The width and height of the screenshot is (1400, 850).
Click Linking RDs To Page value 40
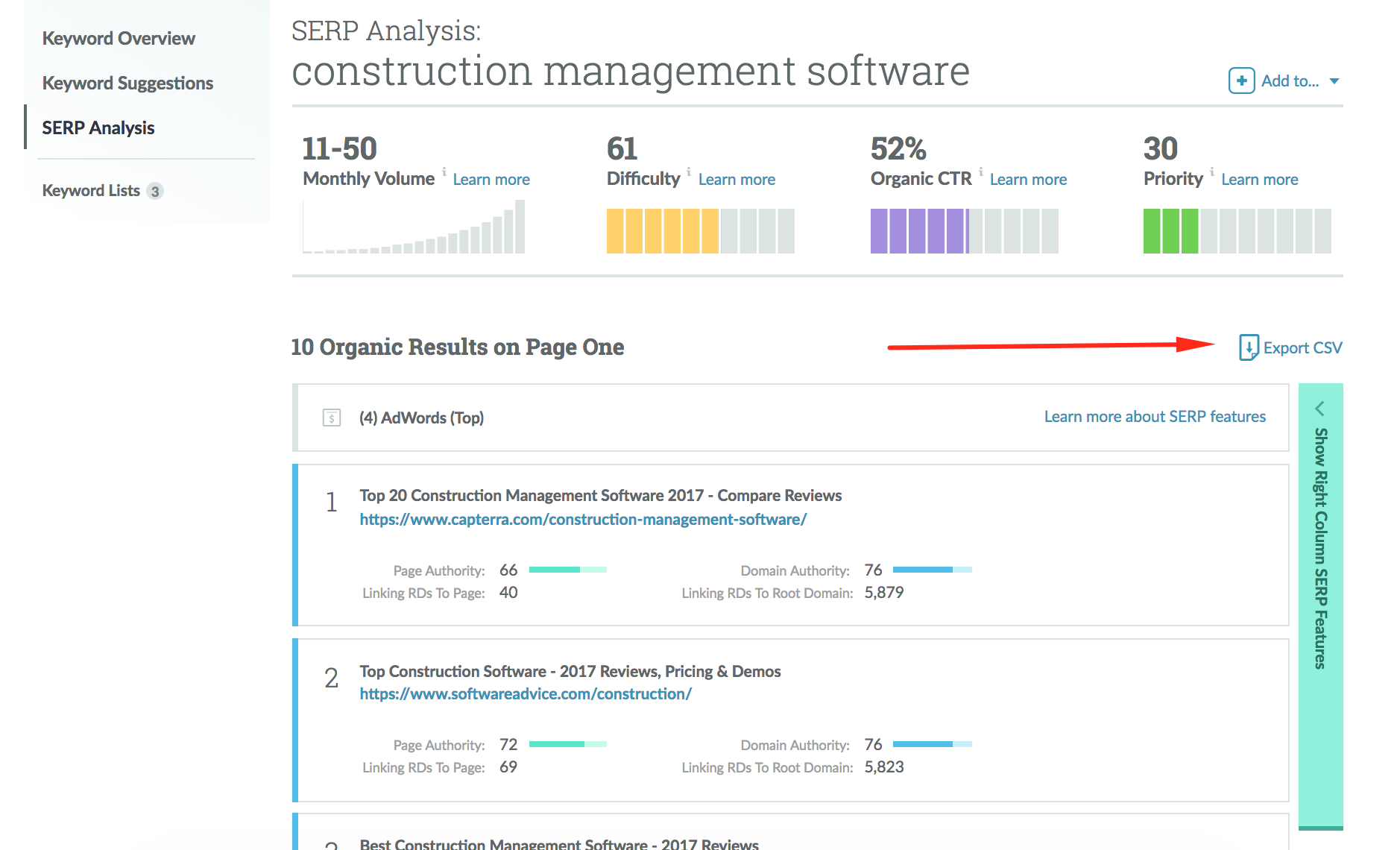(x=508, y=593)
